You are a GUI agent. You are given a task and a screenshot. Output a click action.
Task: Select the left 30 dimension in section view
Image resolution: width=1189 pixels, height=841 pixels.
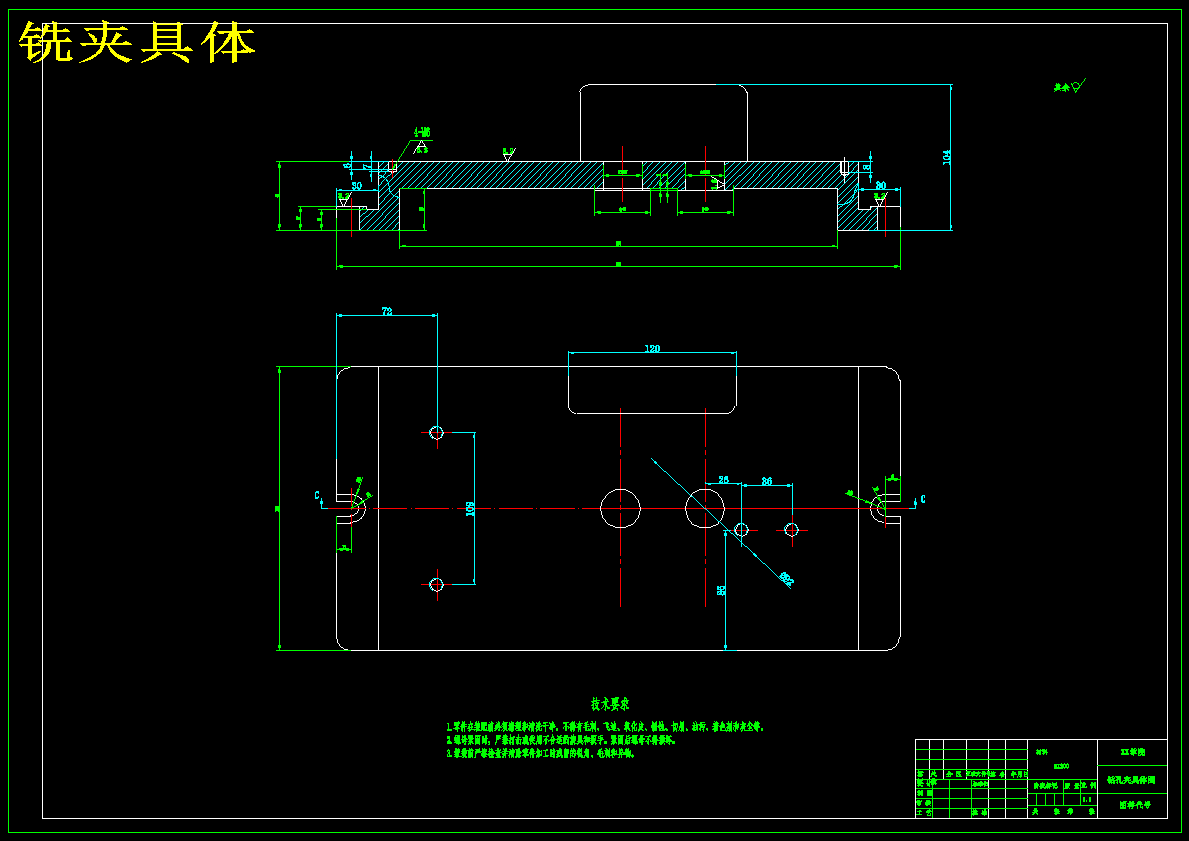356,185
